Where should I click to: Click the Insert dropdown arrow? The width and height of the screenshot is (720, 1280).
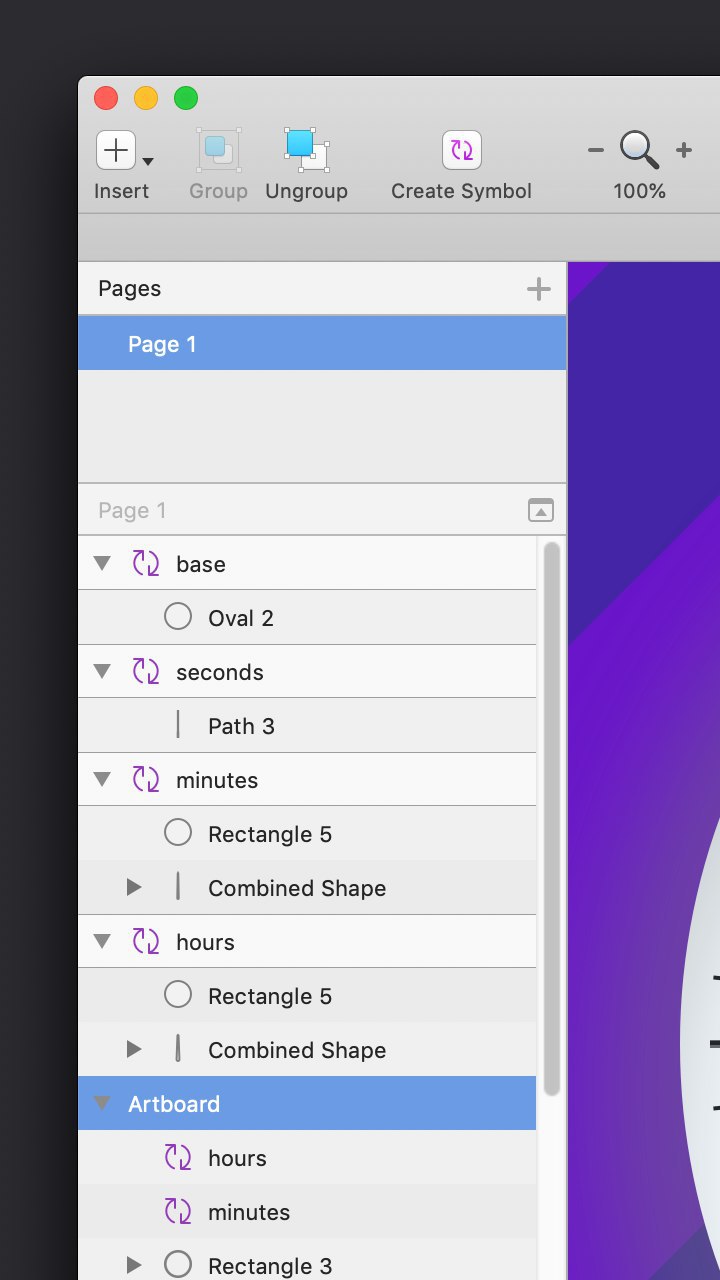[x=148, y=161]
